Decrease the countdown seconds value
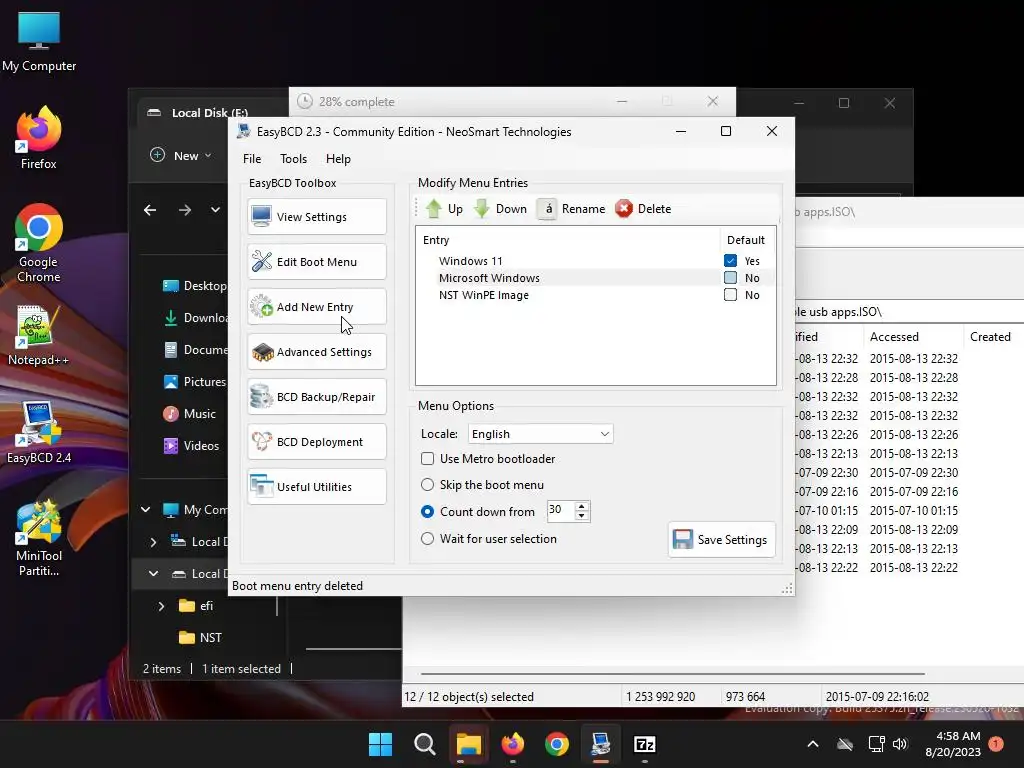 581,516
